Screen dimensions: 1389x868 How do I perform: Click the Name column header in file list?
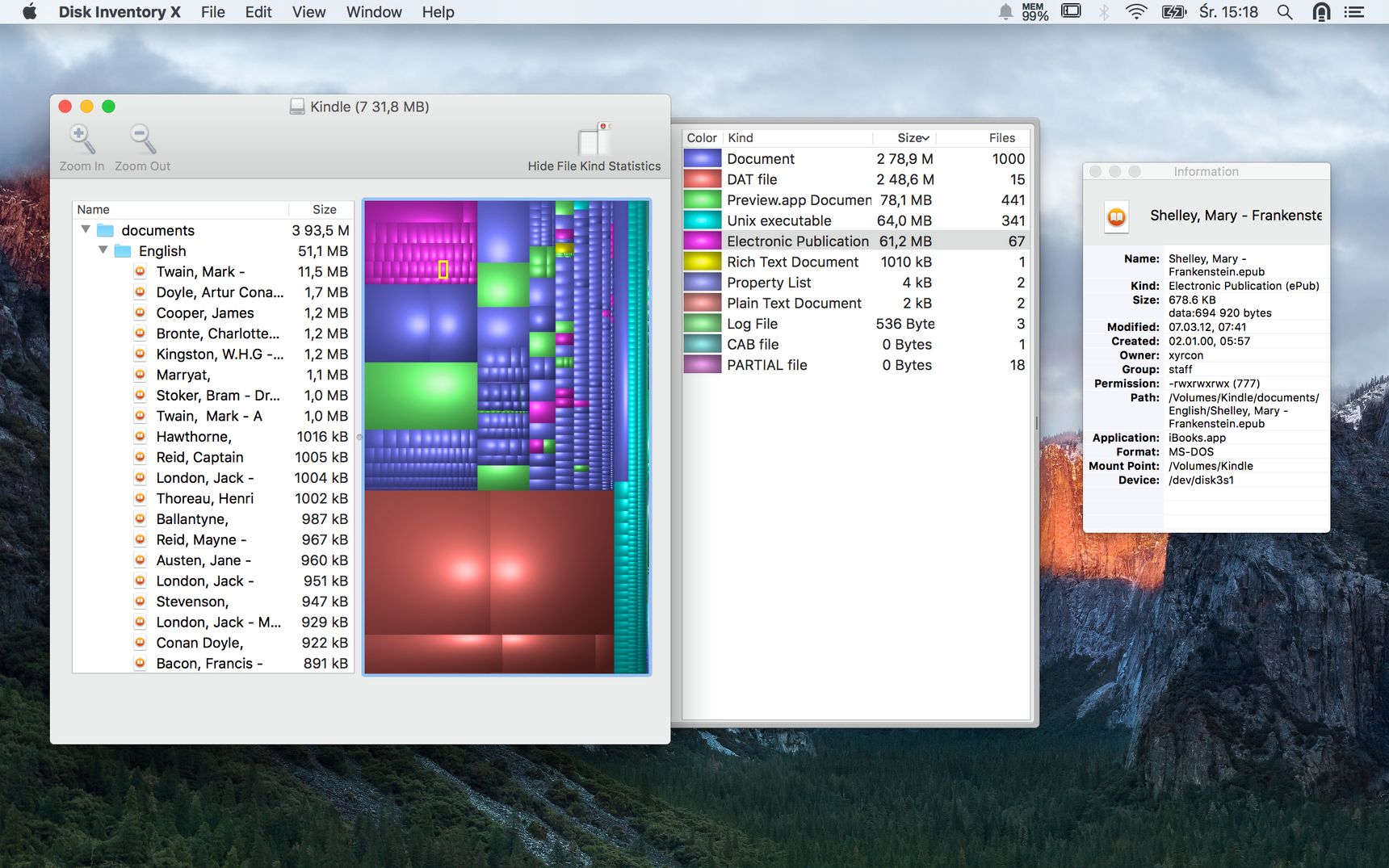[180, 209]
